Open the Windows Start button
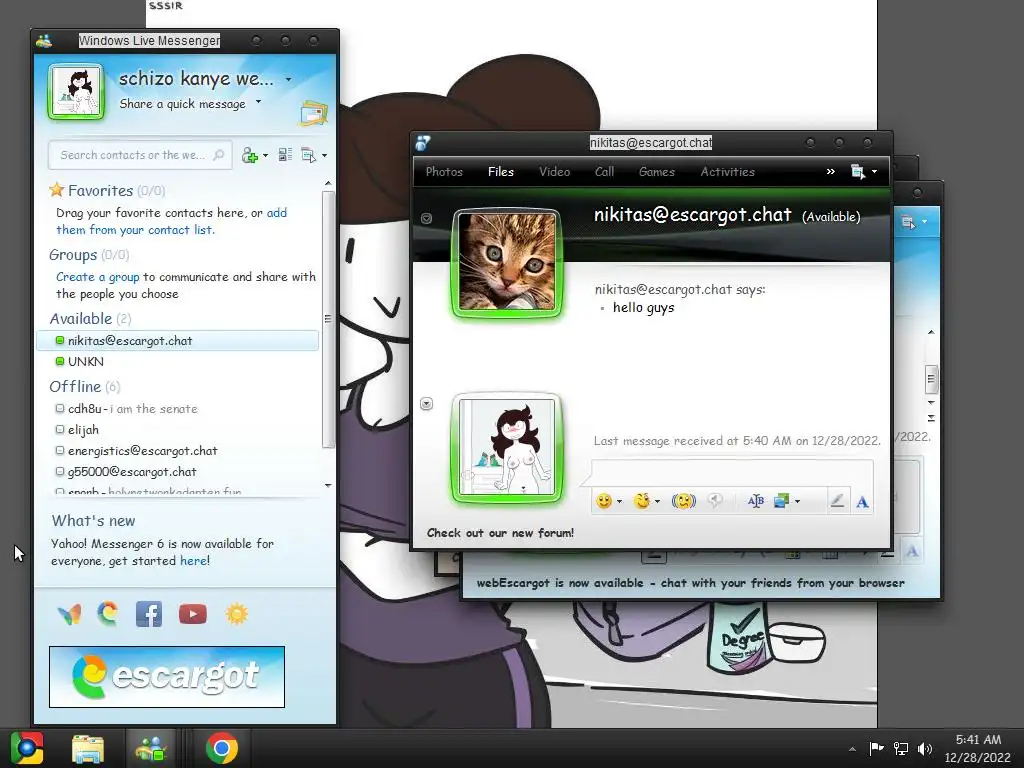The width and height of the screenshot is (1024, 768). (26, 748)
